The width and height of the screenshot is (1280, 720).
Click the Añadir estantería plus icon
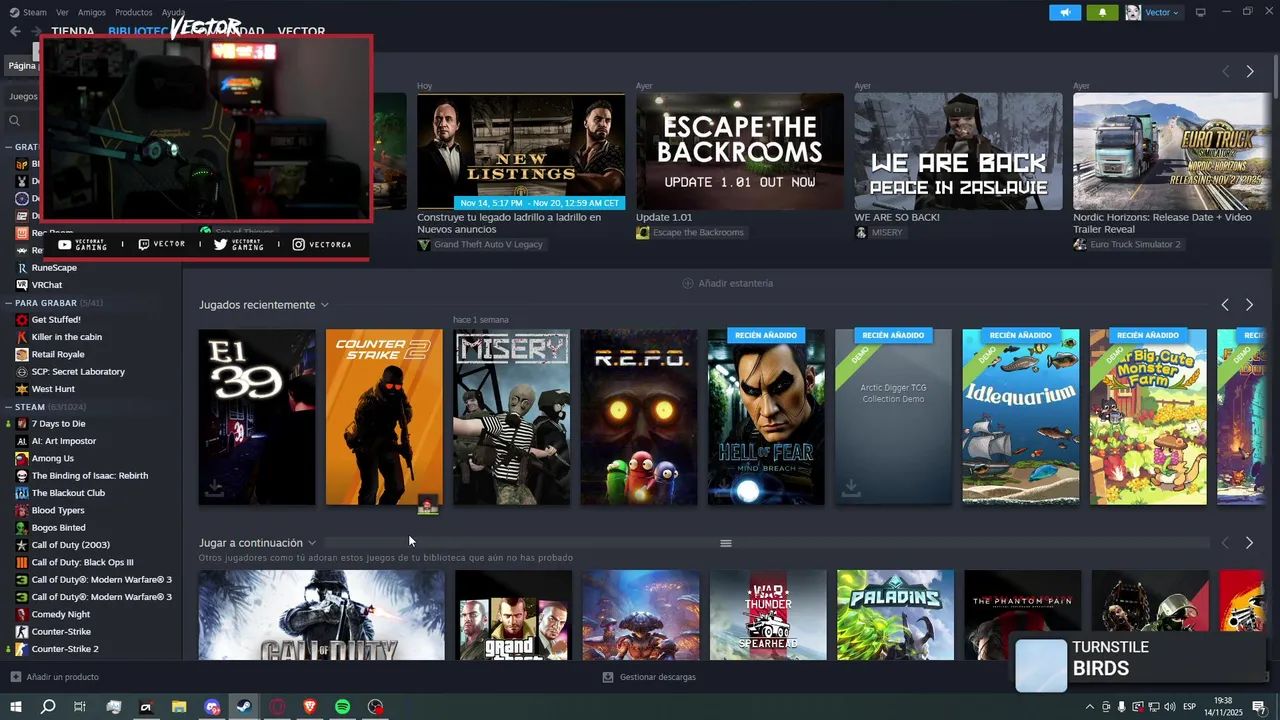687,283
